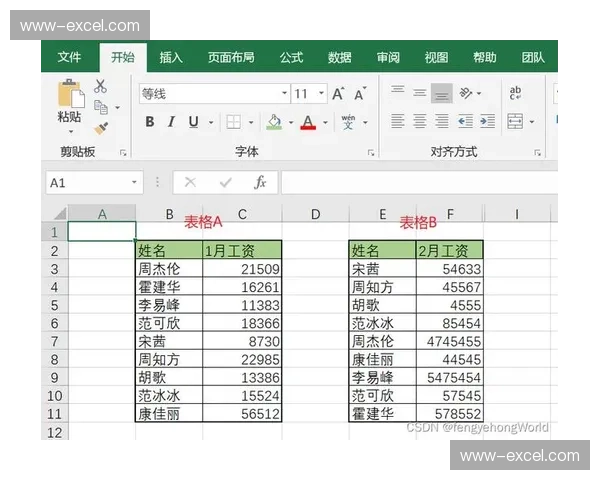Switch to the 帮助 (Help) tab
The image size is (600, 480).
tap(484, 57)
